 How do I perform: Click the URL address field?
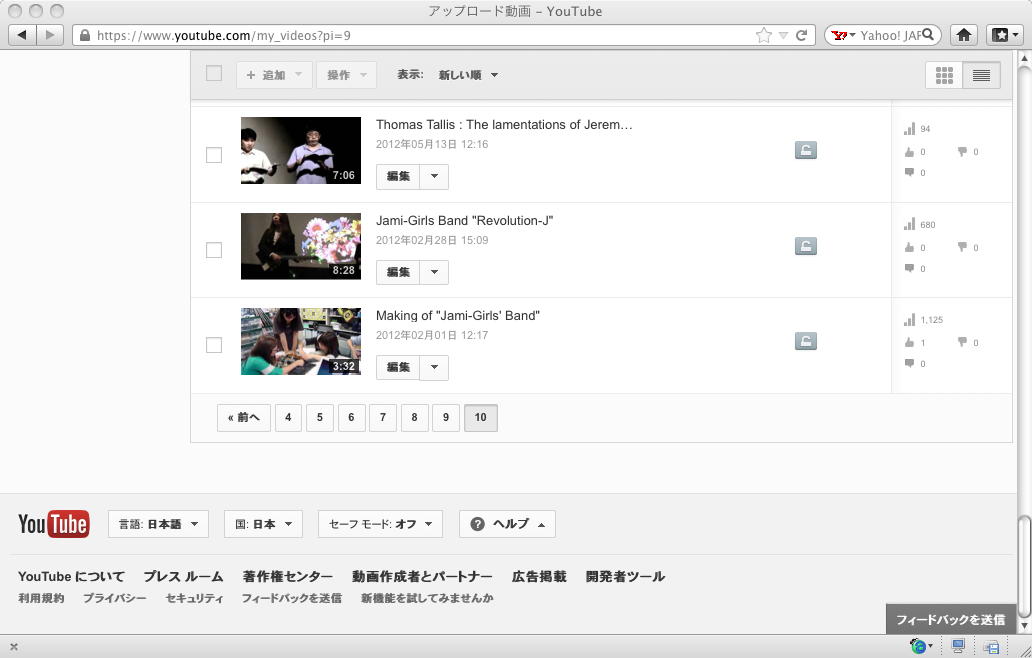tap(421, 35)
